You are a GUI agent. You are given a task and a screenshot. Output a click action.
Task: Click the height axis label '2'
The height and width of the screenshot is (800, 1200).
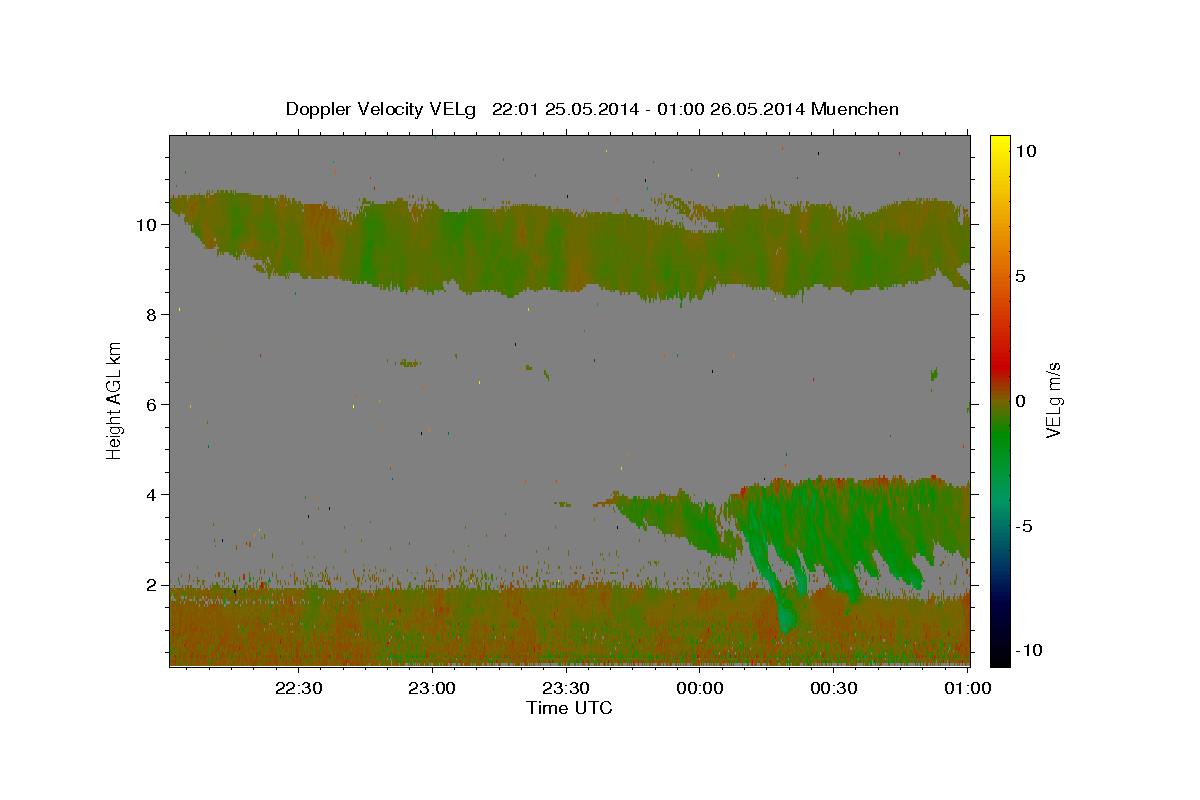(x=151, y=585)
